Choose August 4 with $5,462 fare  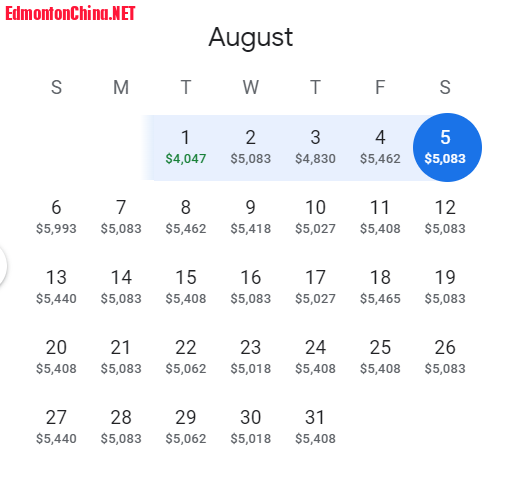tap(380, 147)
